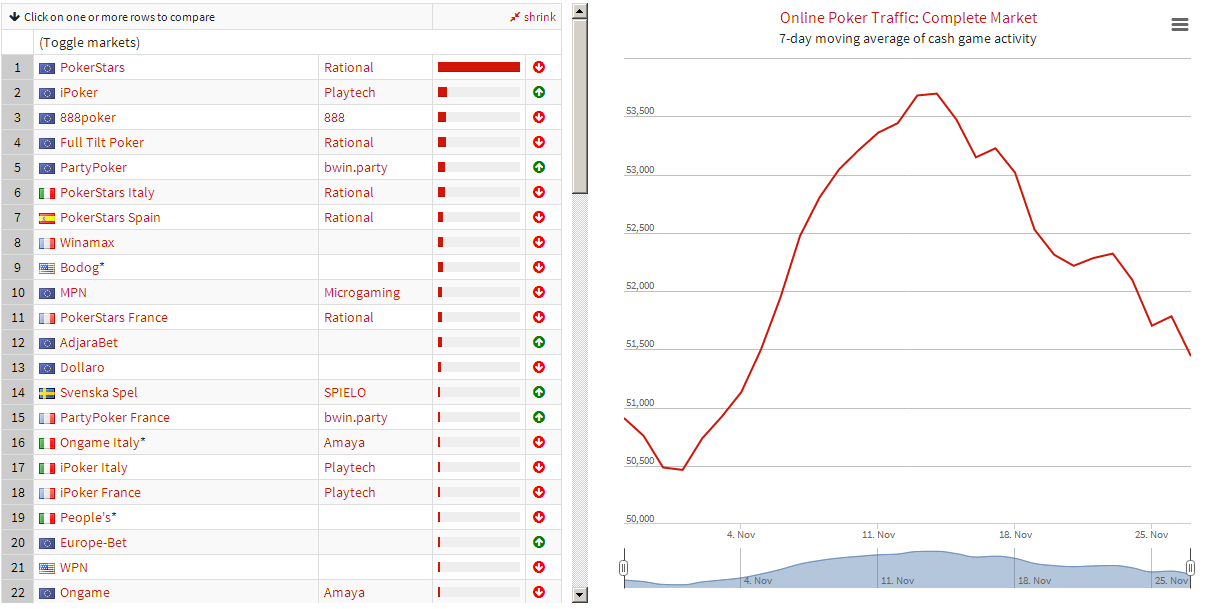Open the Microgaming network link
This screenshot has width=1208, height=609.
point(362,292)
